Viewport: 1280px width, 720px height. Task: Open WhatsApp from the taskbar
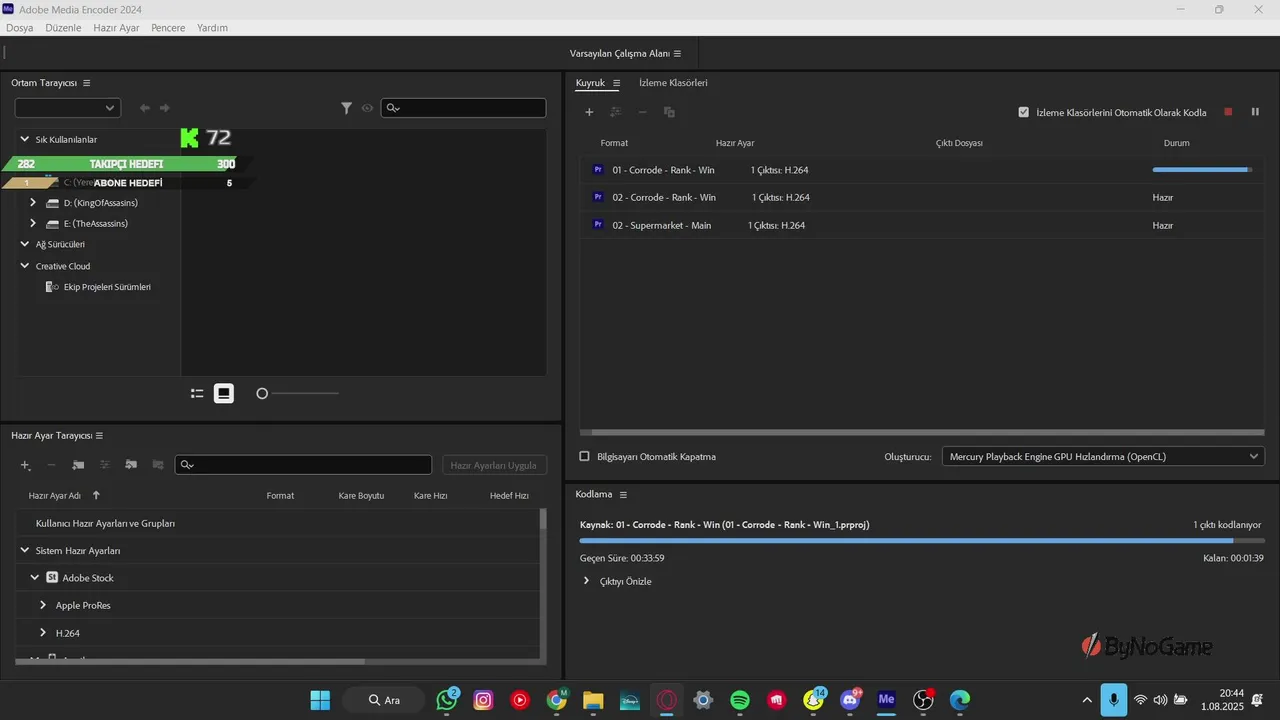446,700
